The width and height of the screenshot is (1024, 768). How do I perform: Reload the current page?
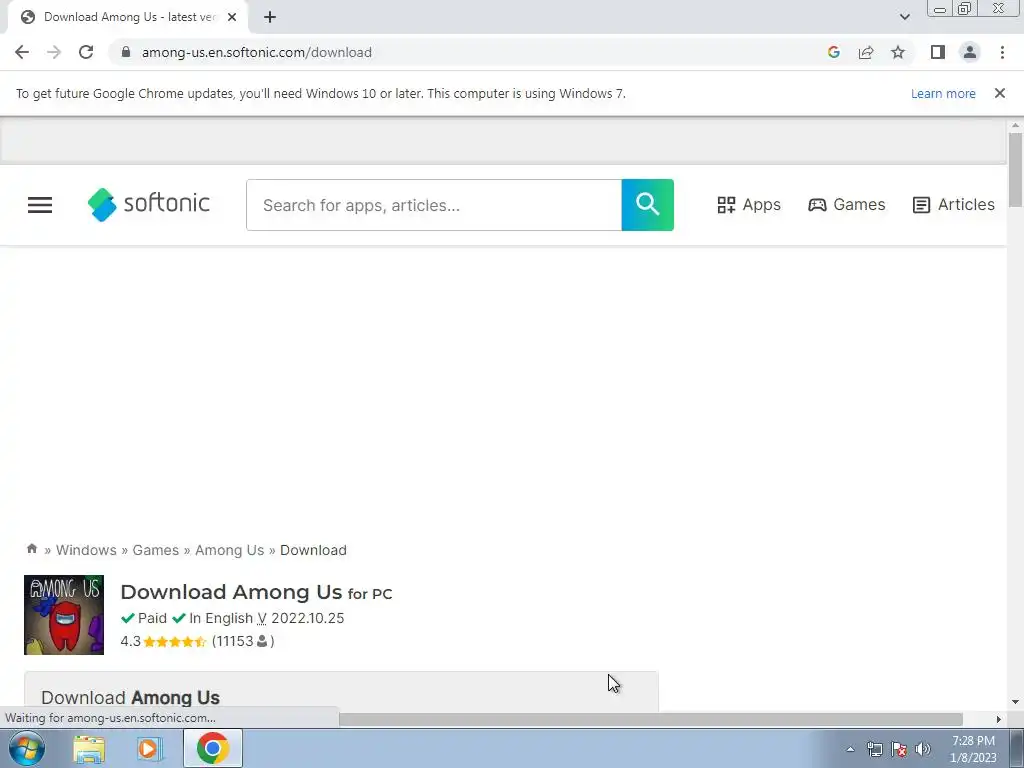86,52
